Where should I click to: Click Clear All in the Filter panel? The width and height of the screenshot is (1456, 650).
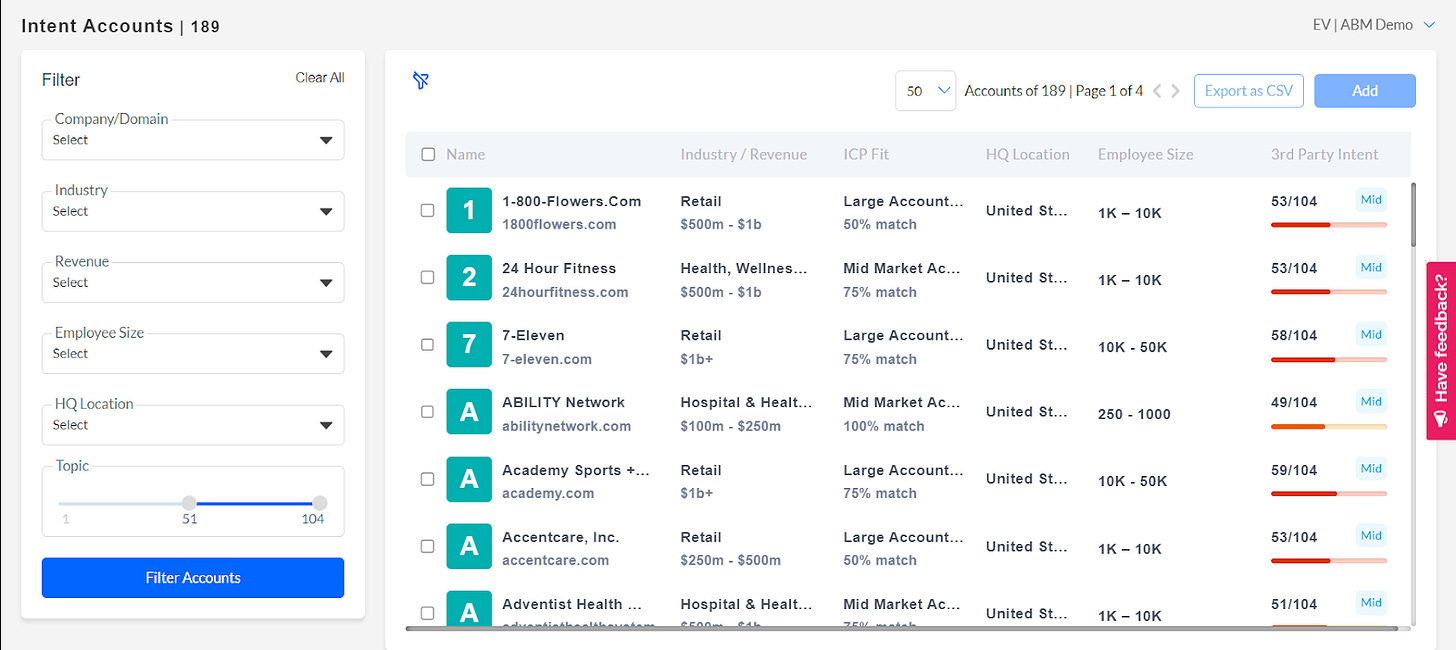(x=320, y=78)
